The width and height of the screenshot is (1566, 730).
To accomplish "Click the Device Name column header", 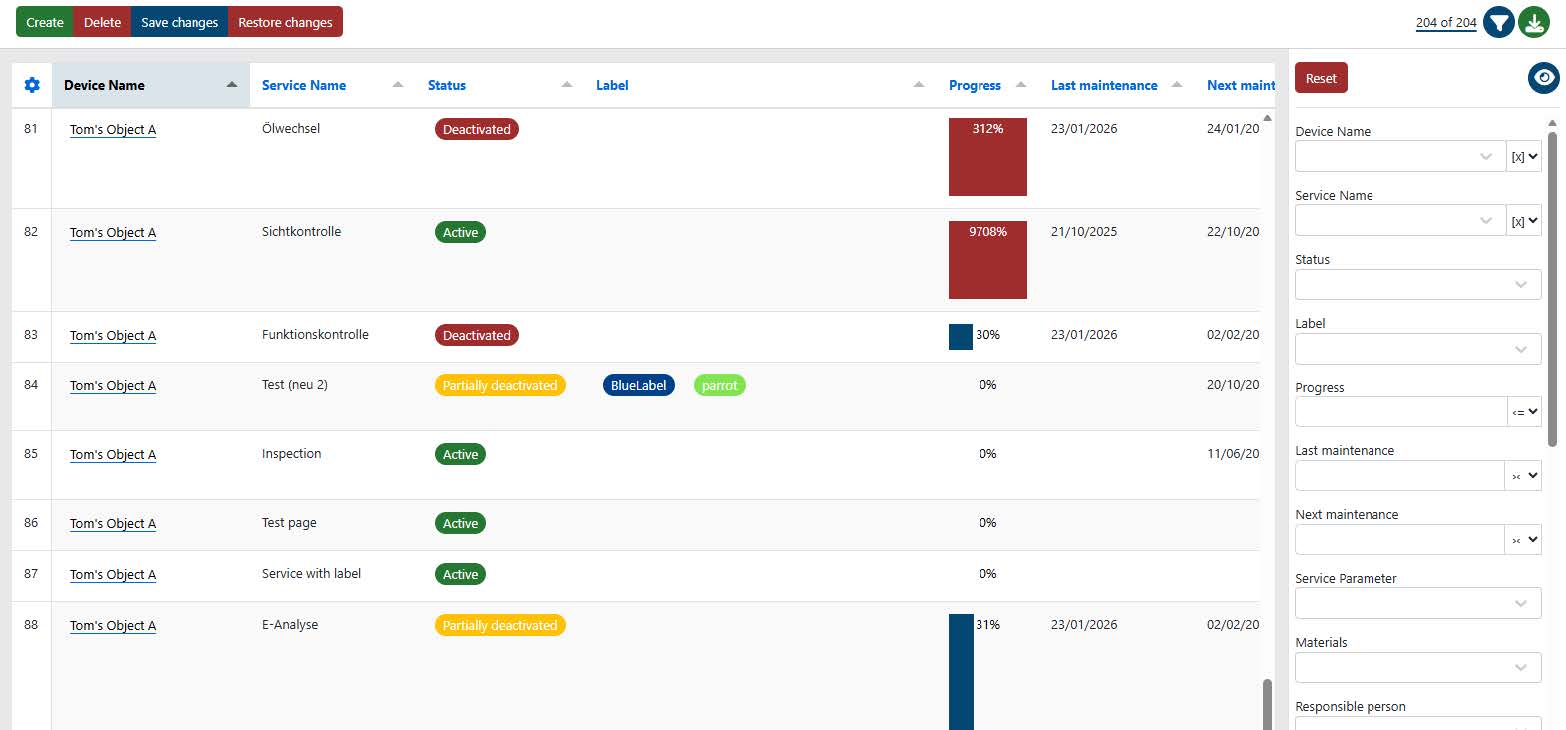I will point(105,85).
